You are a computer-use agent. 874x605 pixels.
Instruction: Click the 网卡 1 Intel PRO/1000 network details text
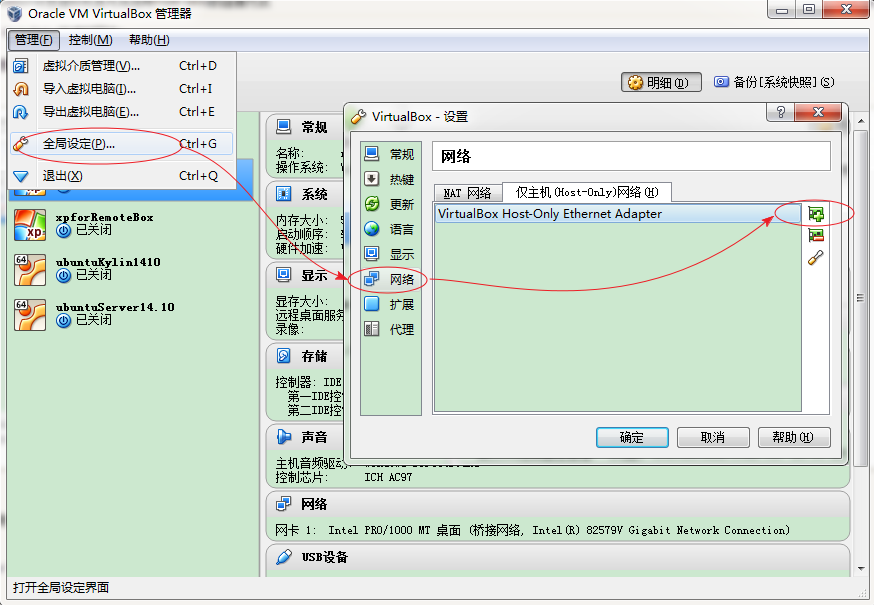(532, 530)
